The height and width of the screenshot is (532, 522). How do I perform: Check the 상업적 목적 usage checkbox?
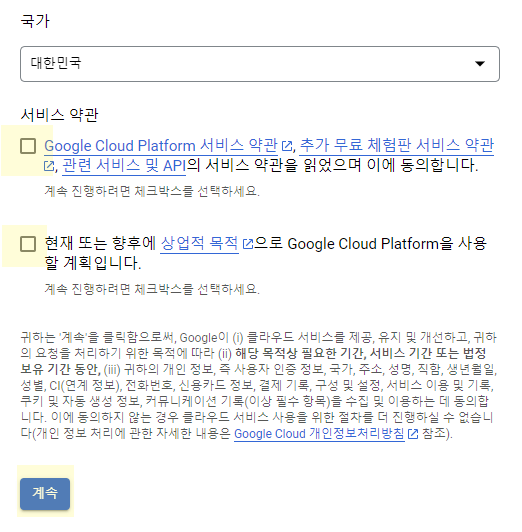tap(28, 244)
